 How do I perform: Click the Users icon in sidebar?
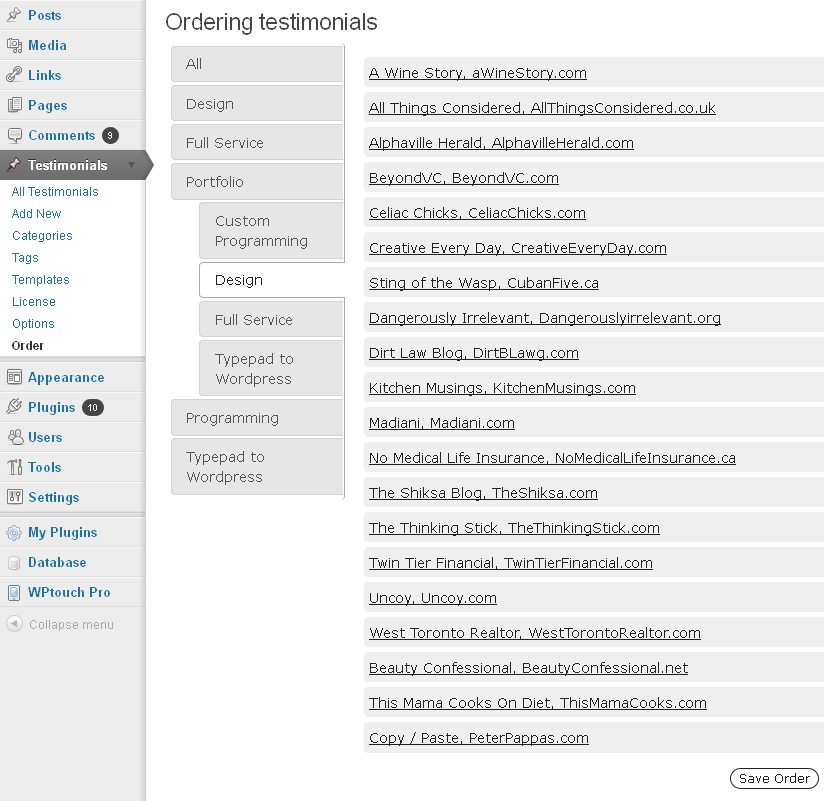pyautogui.click(x=15, y=437)
